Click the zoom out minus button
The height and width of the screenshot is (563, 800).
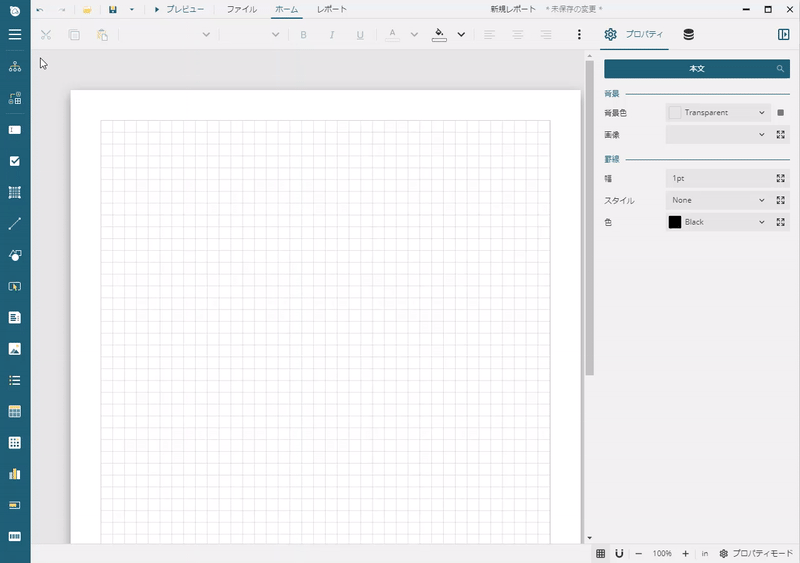pos(638,553)
